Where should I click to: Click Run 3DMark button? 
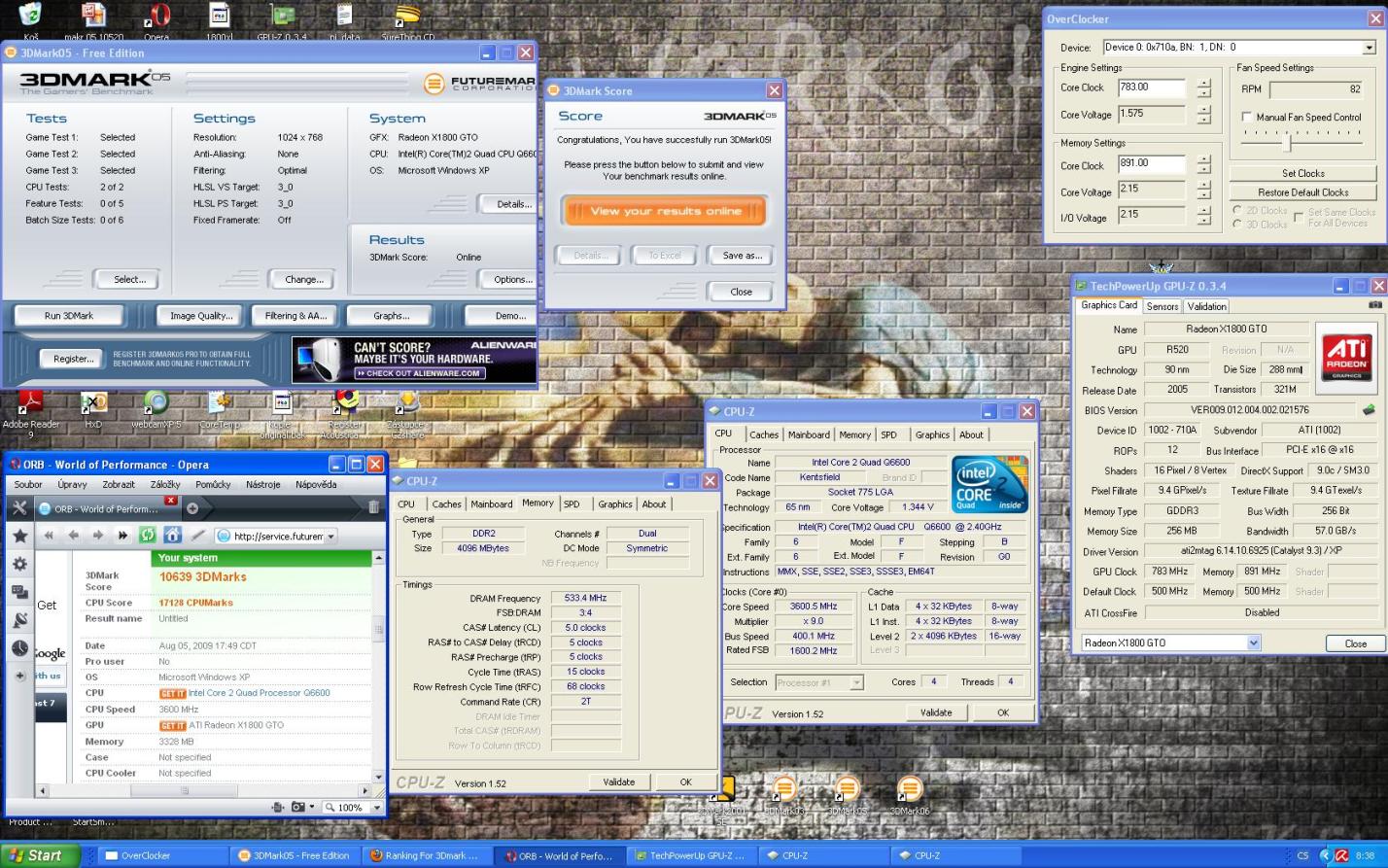click(69, 315)
